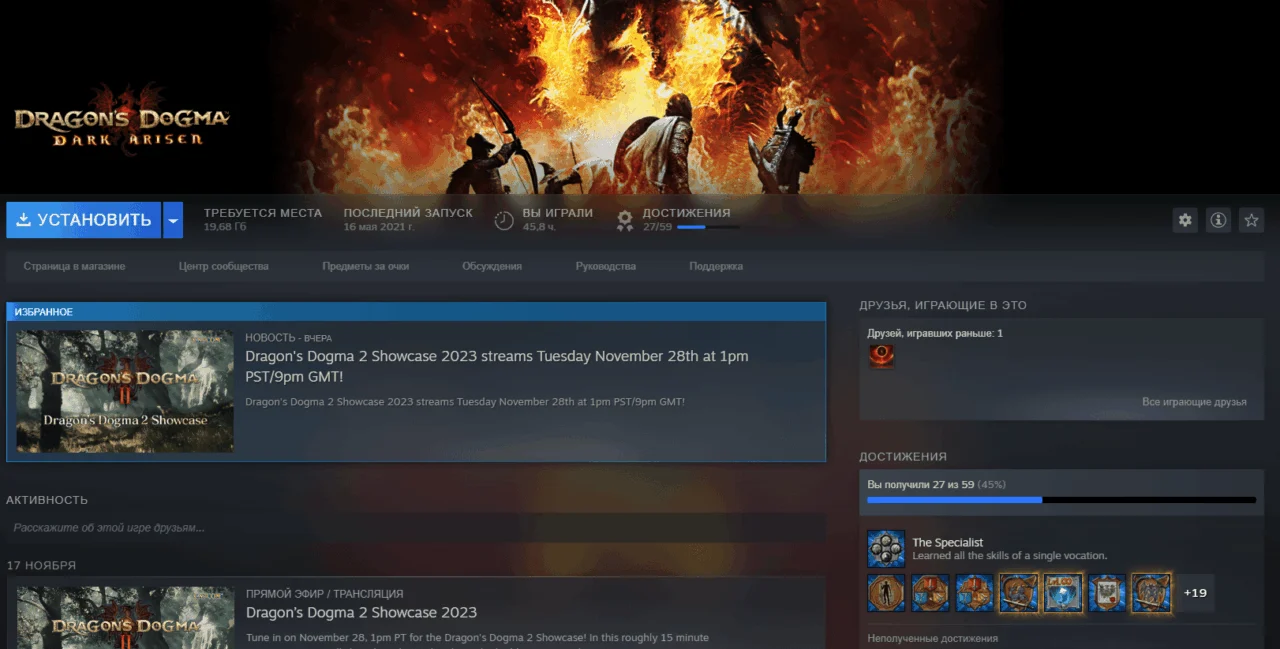The image size is (1280, 649).
Task: Open friend's avatar in friends panel
Action: [882, 355]
